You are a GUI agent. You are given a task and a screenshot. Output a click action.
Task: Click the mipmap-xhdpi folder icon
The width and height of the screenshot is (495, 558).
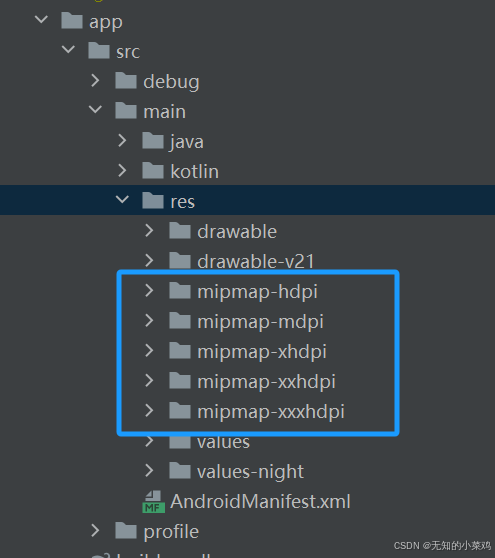180,350
